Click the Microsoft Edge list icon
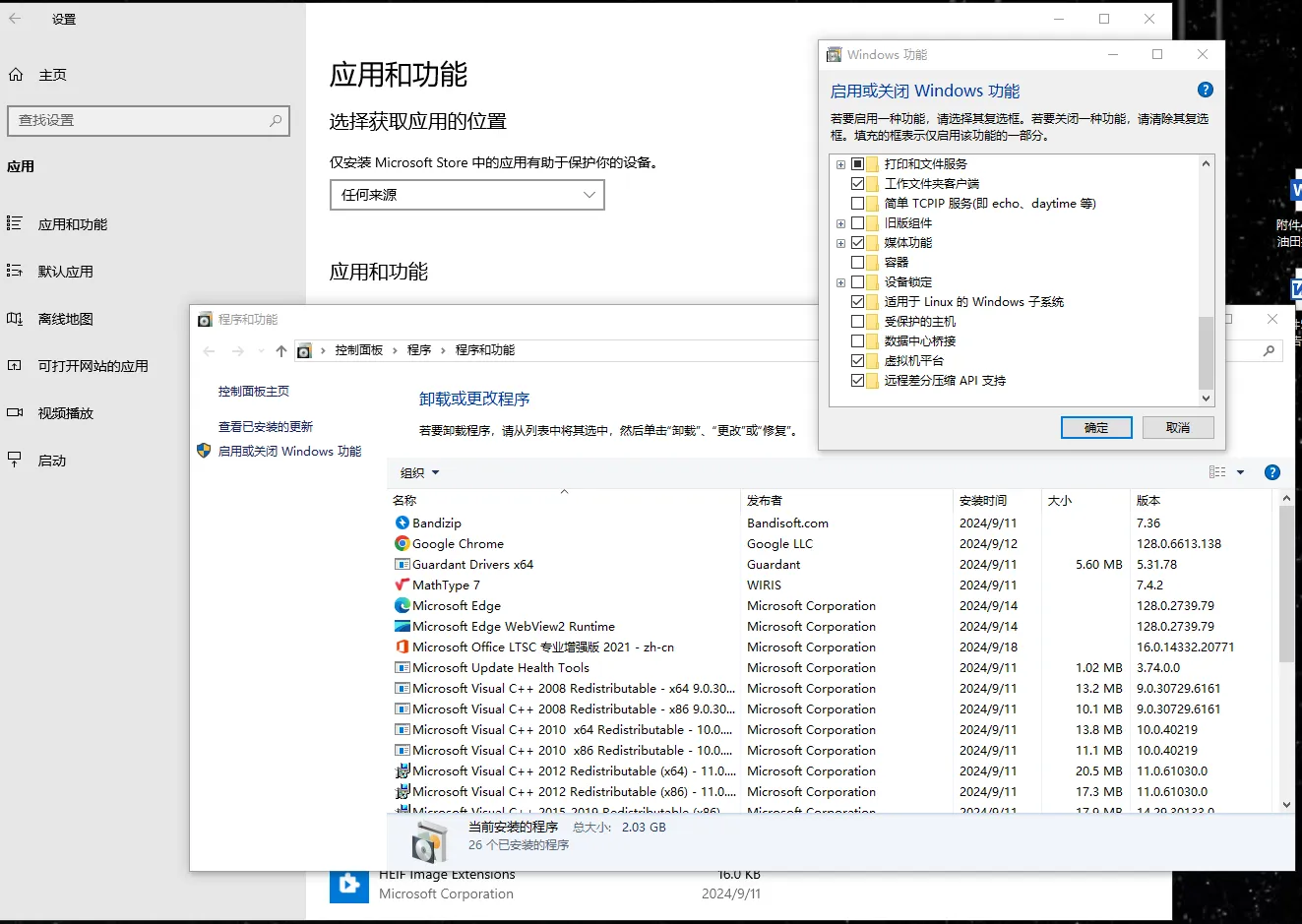The height and width of the screenshot is (924, 1302). [402, 605]
